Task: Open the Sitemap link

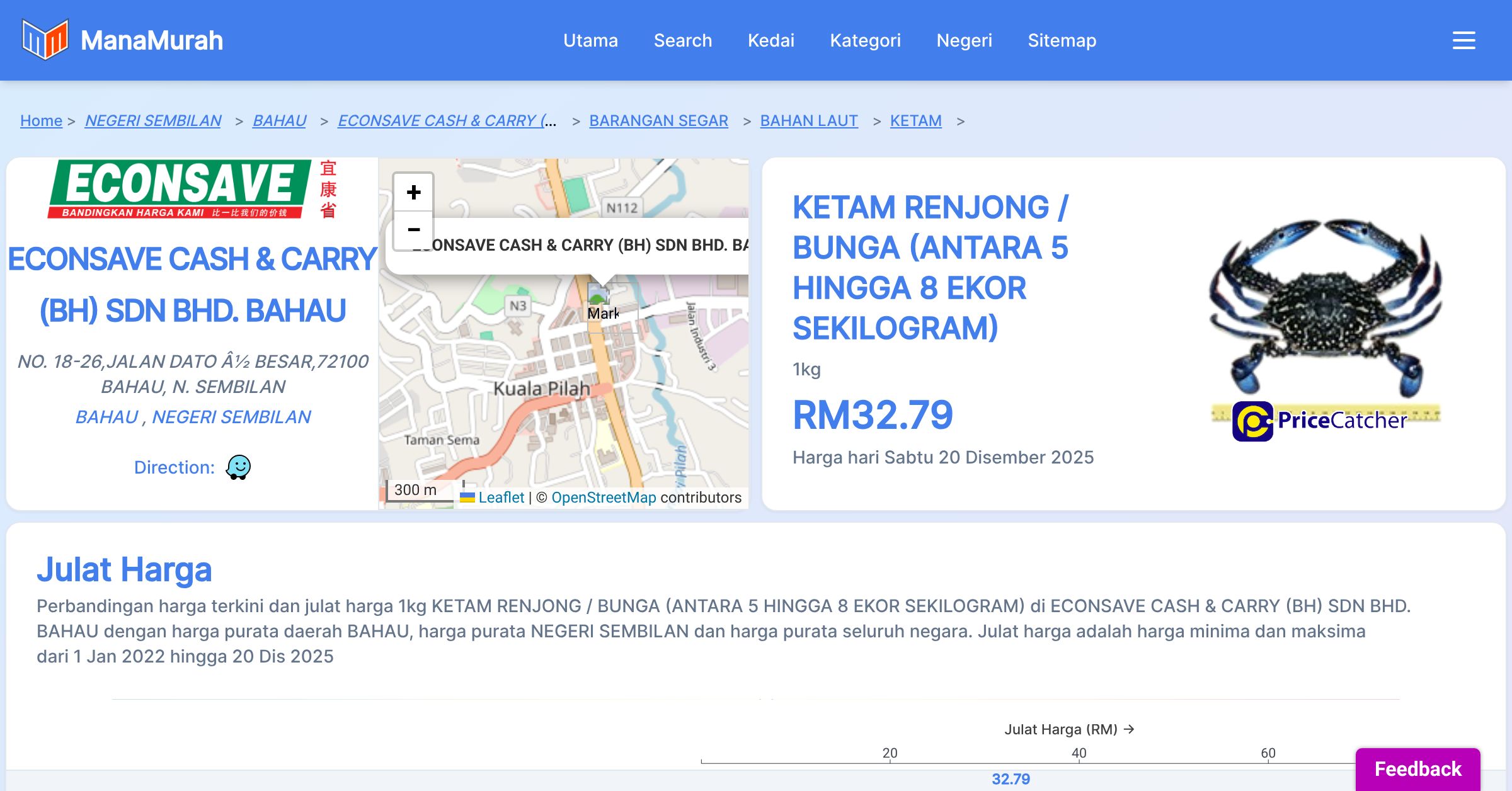Action: click(1062, 40)
